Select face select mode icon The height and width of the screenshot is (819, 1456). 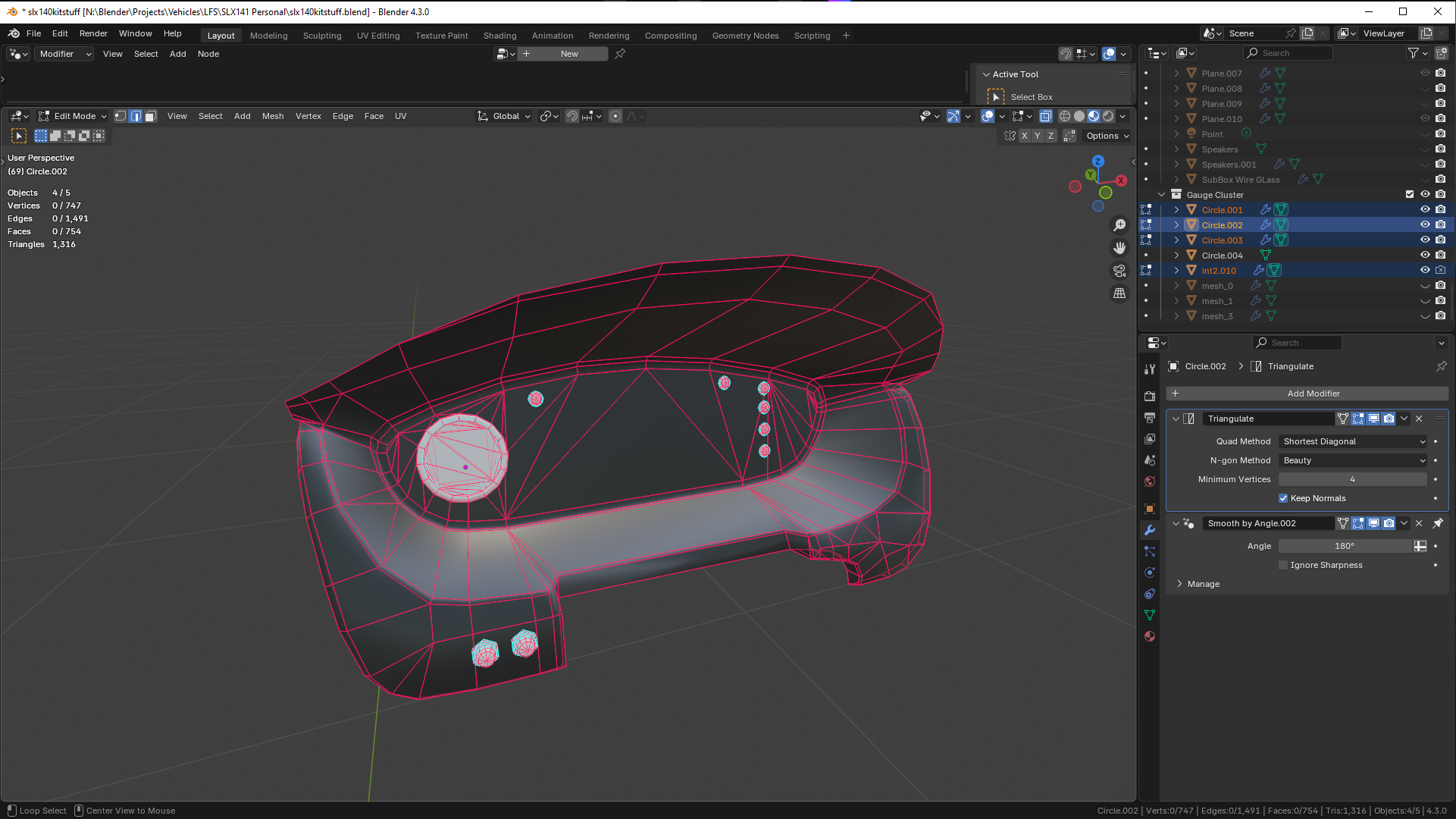tap(150, 116)
